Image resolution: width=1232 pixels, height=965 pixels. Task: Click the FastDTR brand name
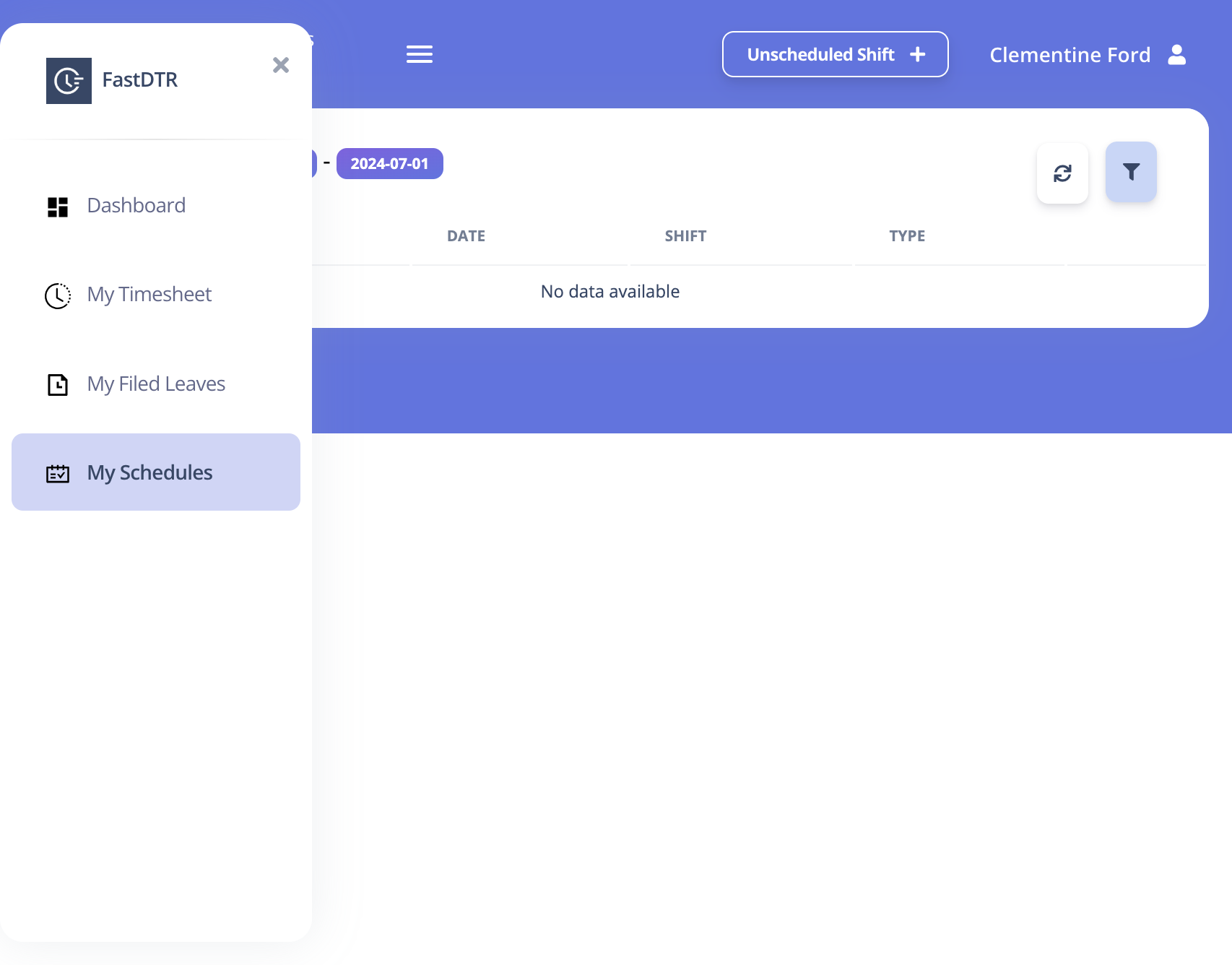(x=140, y=79)
